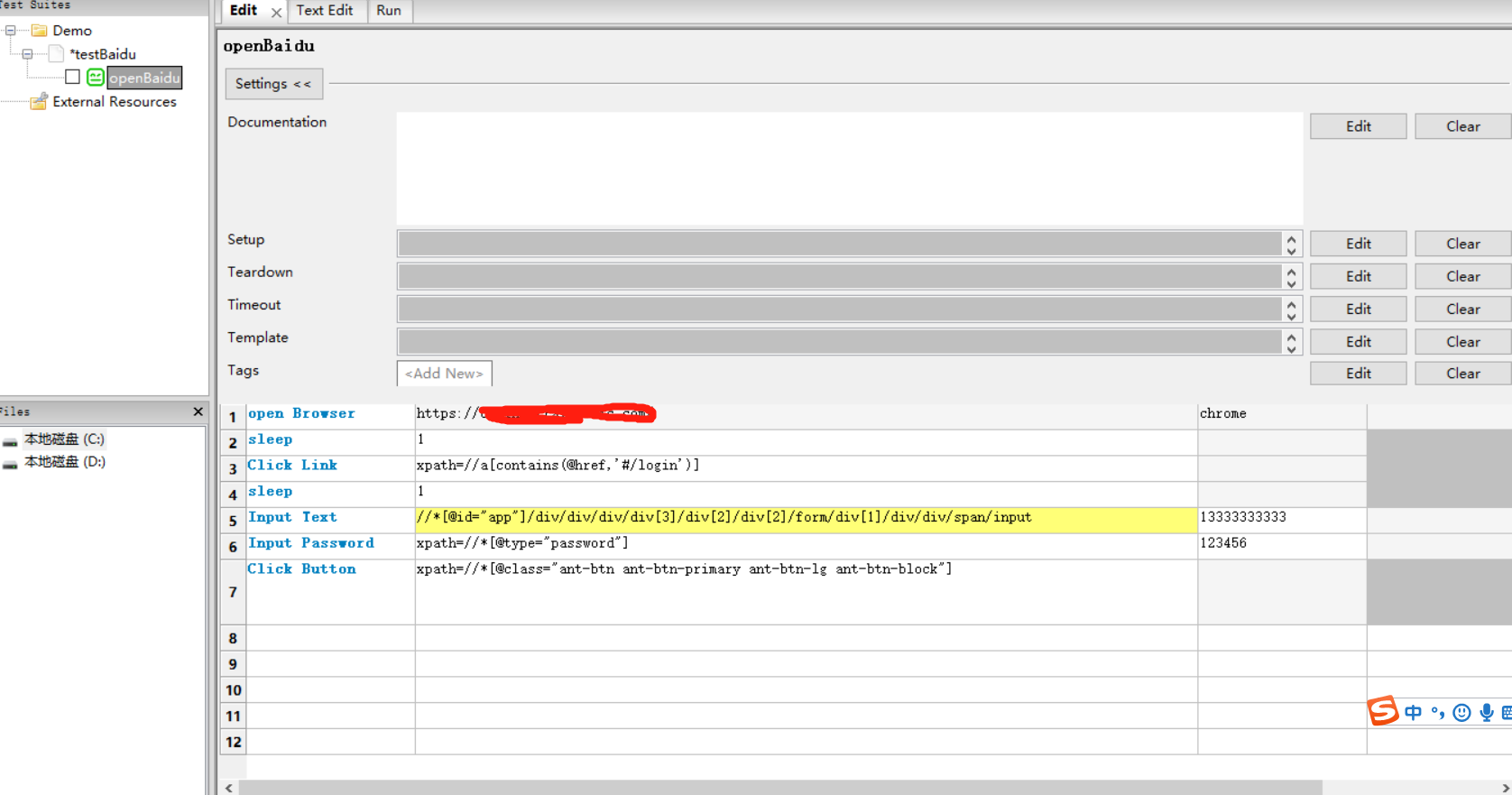Click the D: drive icon
The image size is (1512, 795).
(x=10, y=463)
